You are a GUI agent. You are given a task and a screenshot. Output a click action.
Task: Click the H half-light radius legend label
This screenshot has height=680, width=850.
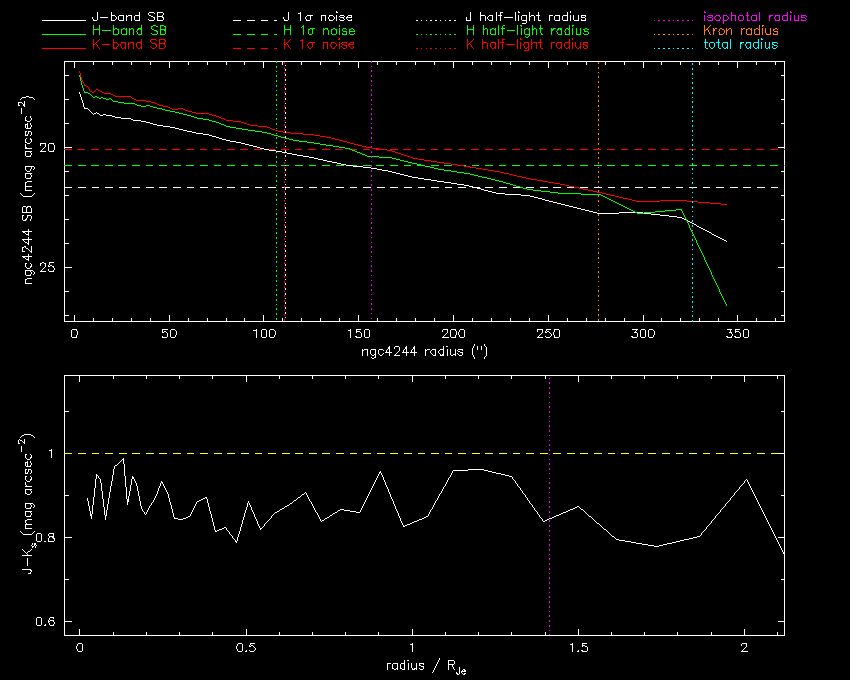point(527,31)
